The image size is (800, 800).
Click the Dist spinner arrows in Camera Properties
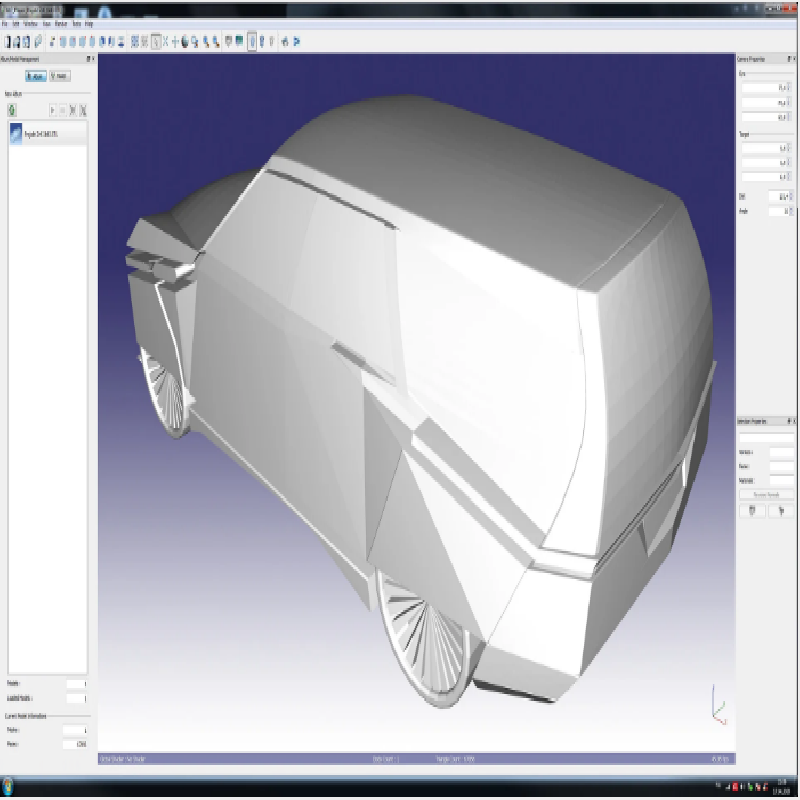click(789, 197)
